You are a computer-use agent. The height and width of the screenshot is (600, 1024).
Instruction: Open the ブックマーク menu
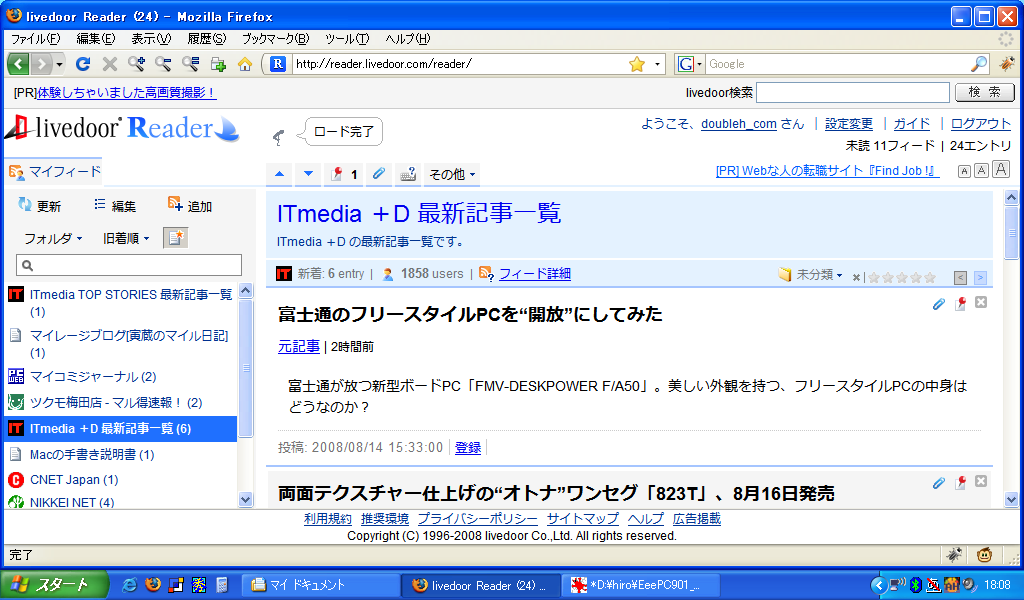coord(275,39)
